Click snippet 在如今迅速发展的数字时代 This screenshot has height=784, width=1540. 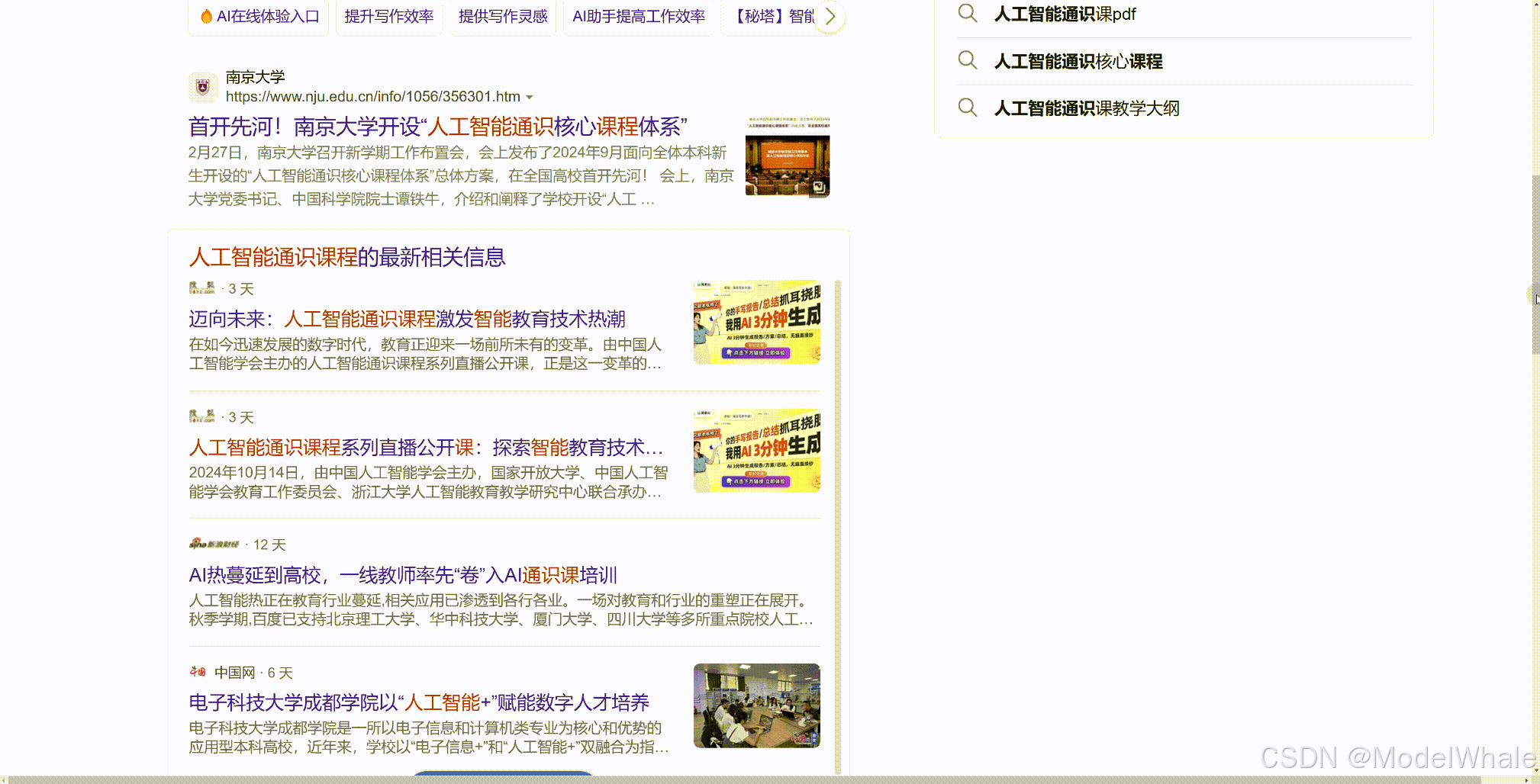[425, 354]
